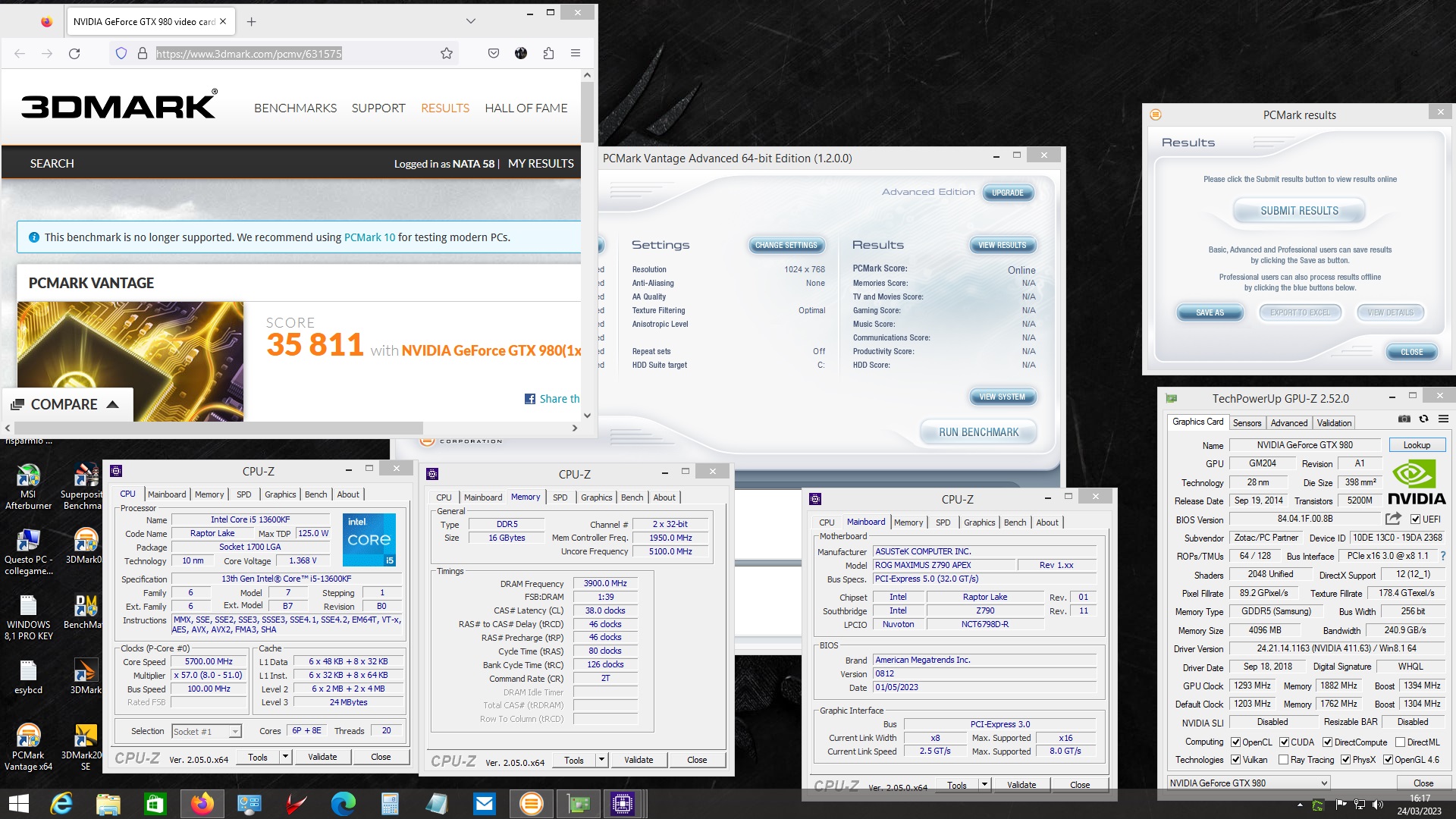Viewport: 1456px width, 819px height.
Task: Expand Tools dropdown arrow in CPU-Z Memory window
Action: click(601, 760)
